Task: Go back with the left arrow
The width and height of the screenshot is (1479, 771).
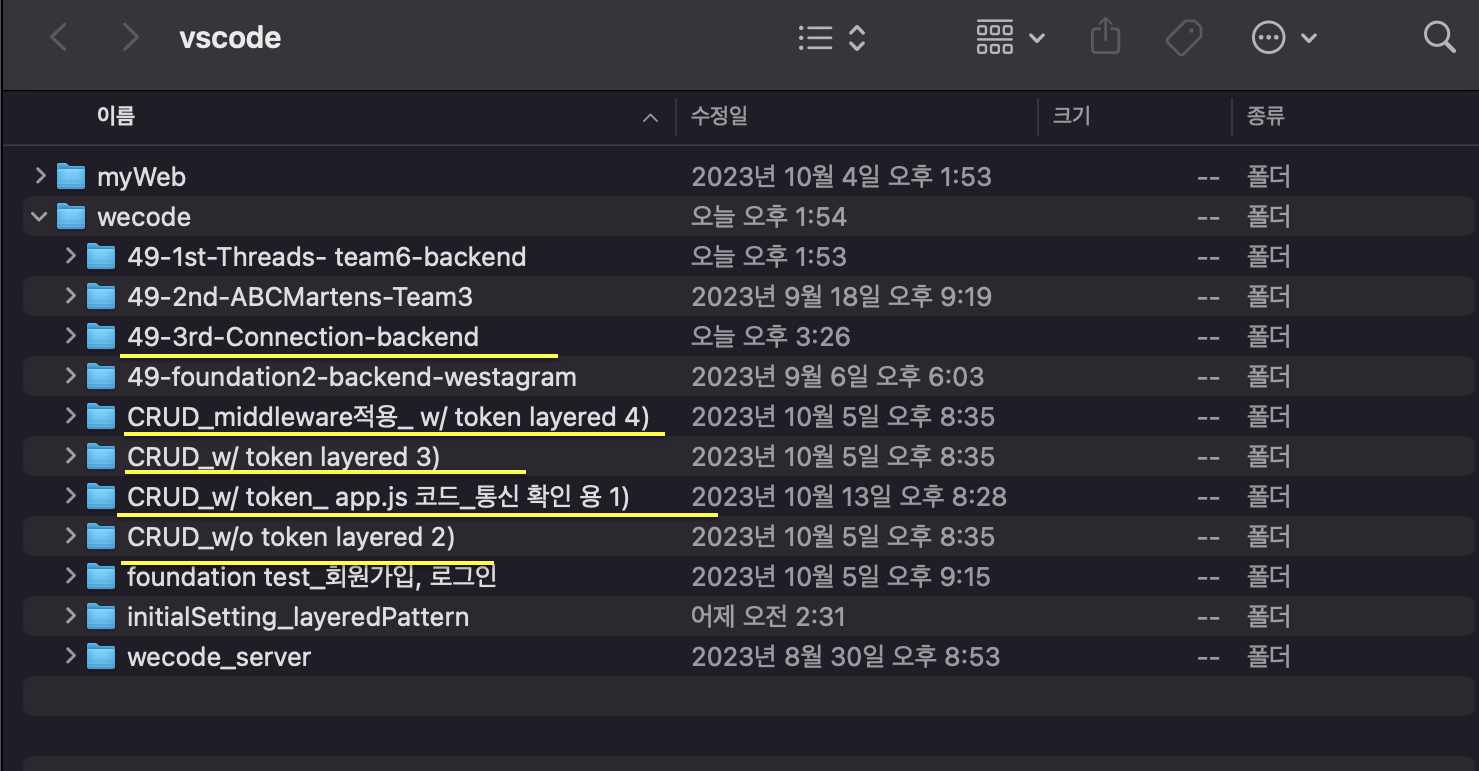Action: (x=59, y=38)
